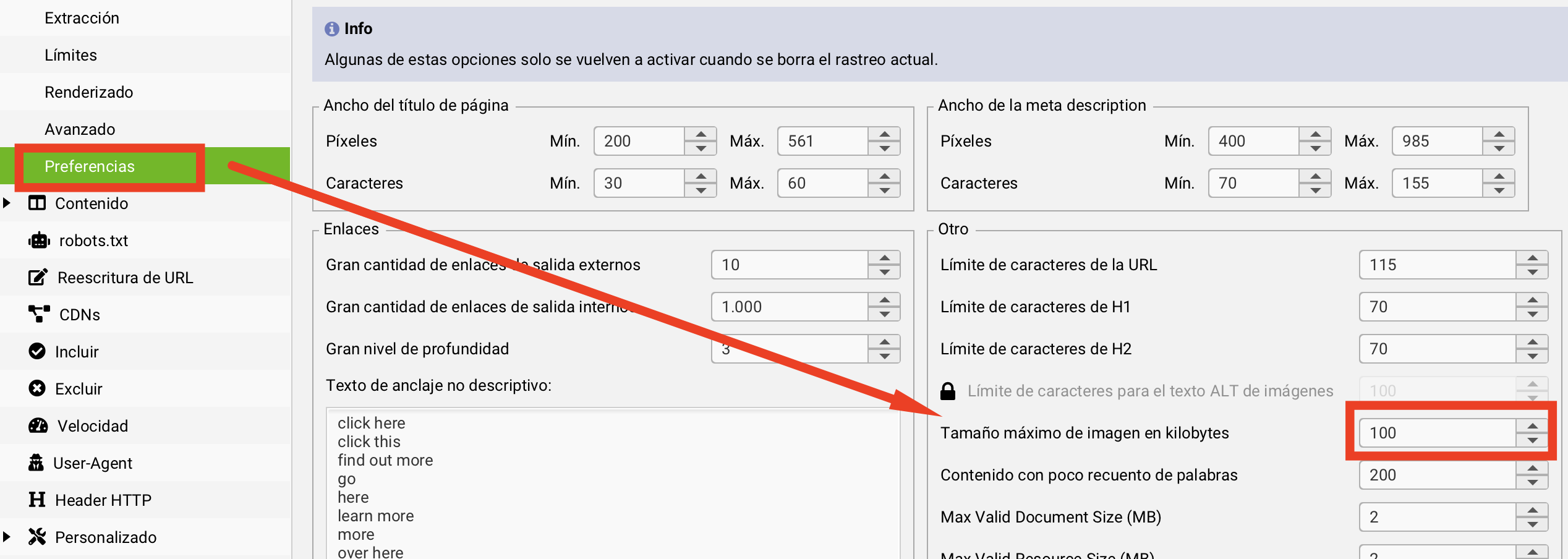1568x559 pixels.
Task: Click the external outlinks count field
Action: point(789,265)
